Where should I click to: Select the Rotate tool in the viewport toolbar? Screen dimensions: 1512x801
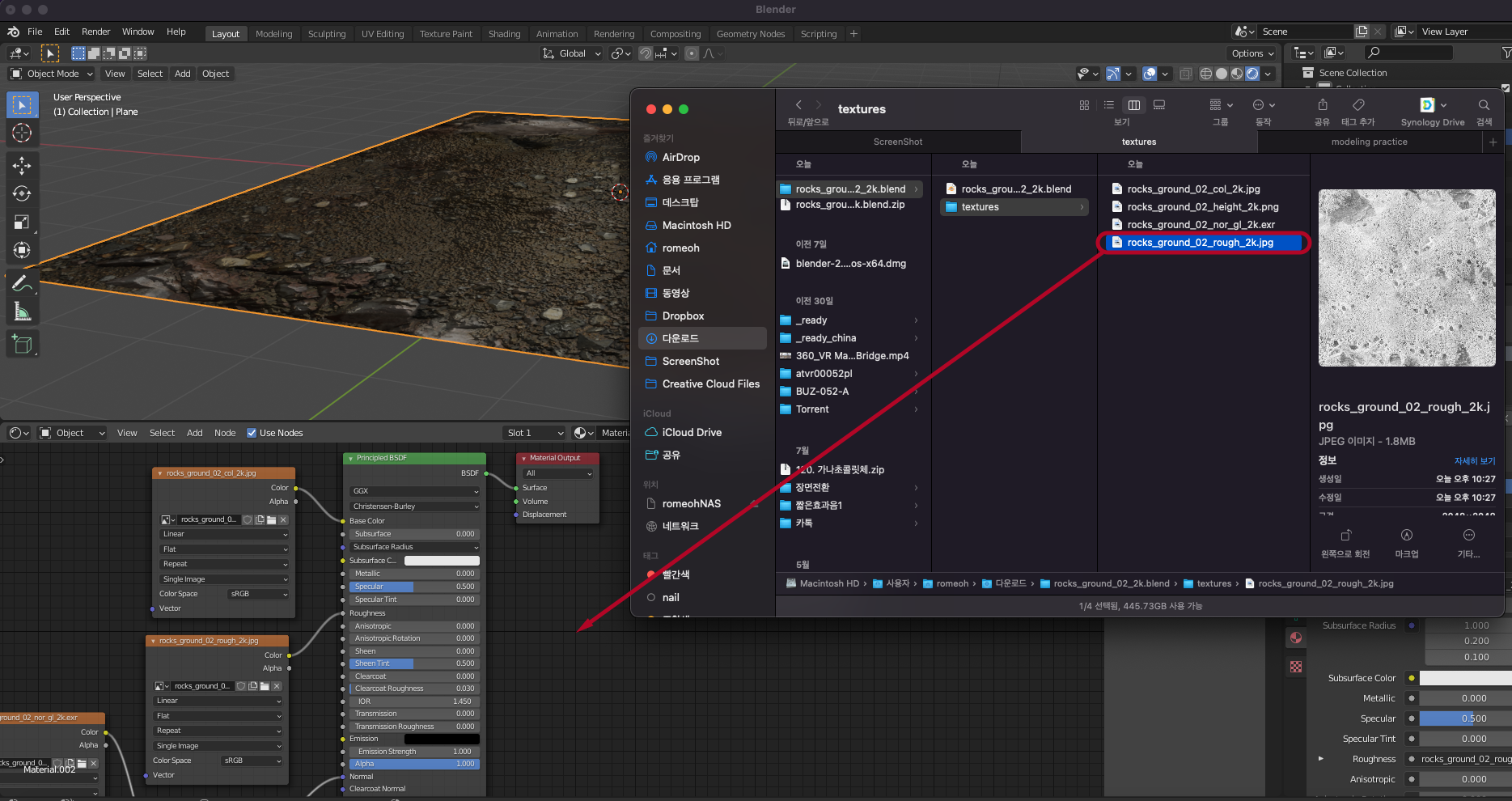tap(22, 194)
